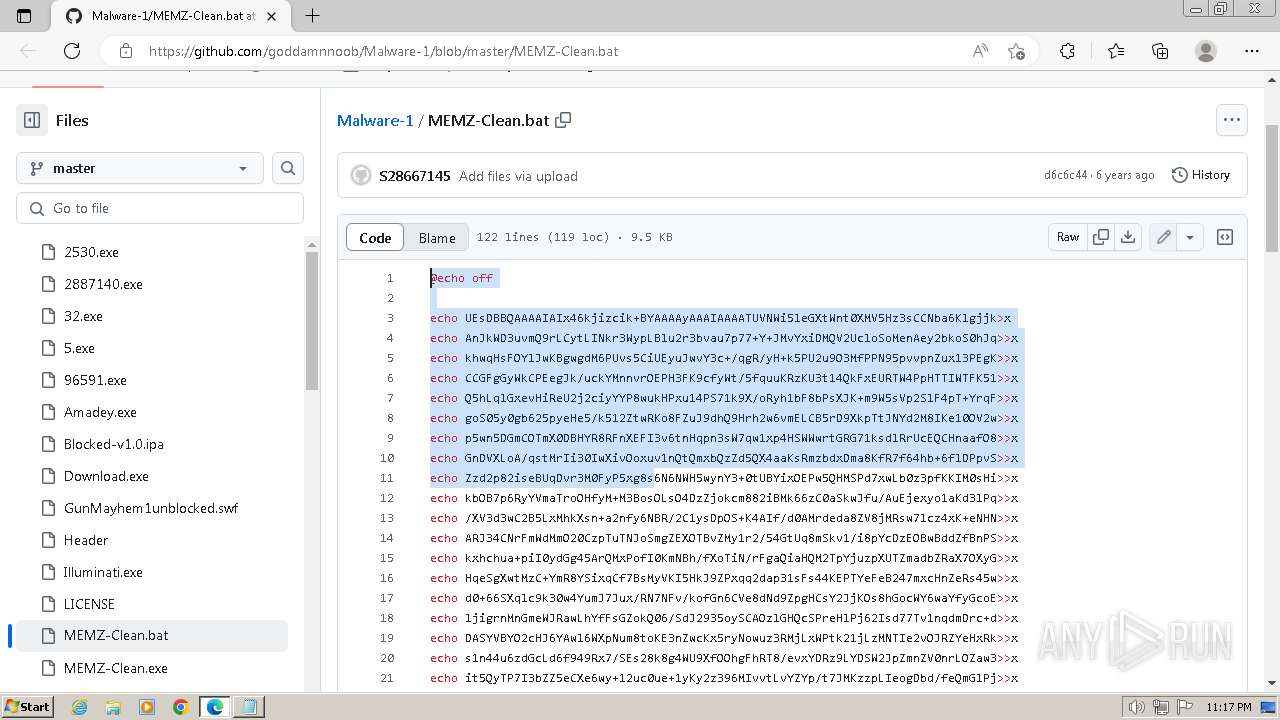Open Illuminati.exe file entry
Viewport: 1280px width, 720px height.
pos(103,572)
